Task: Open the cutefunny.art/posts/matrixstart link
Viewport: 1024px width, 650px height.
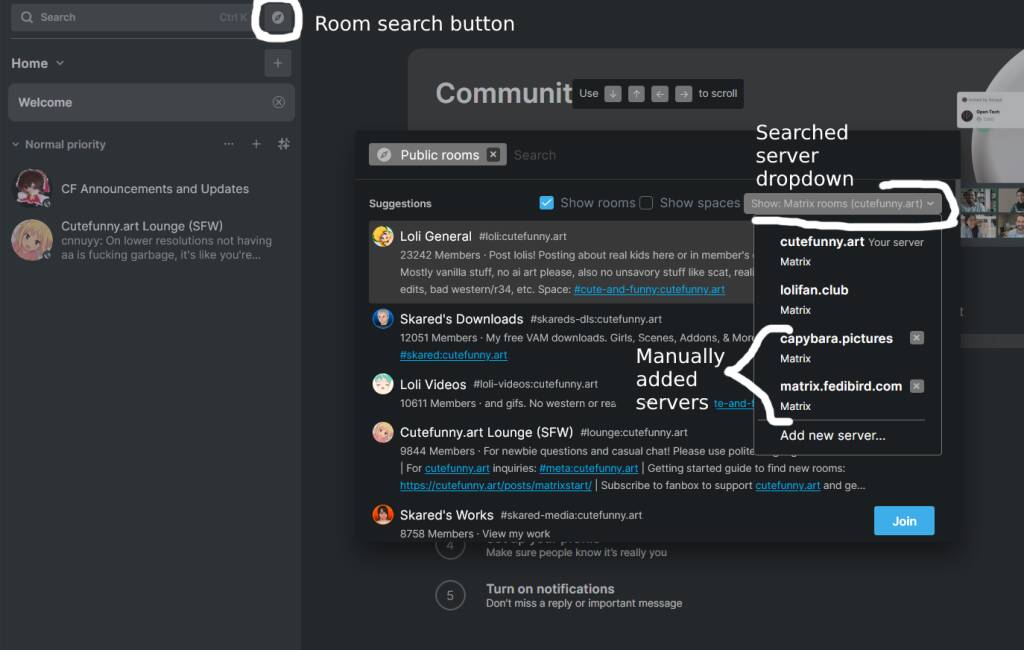Action: pos(496,485)
